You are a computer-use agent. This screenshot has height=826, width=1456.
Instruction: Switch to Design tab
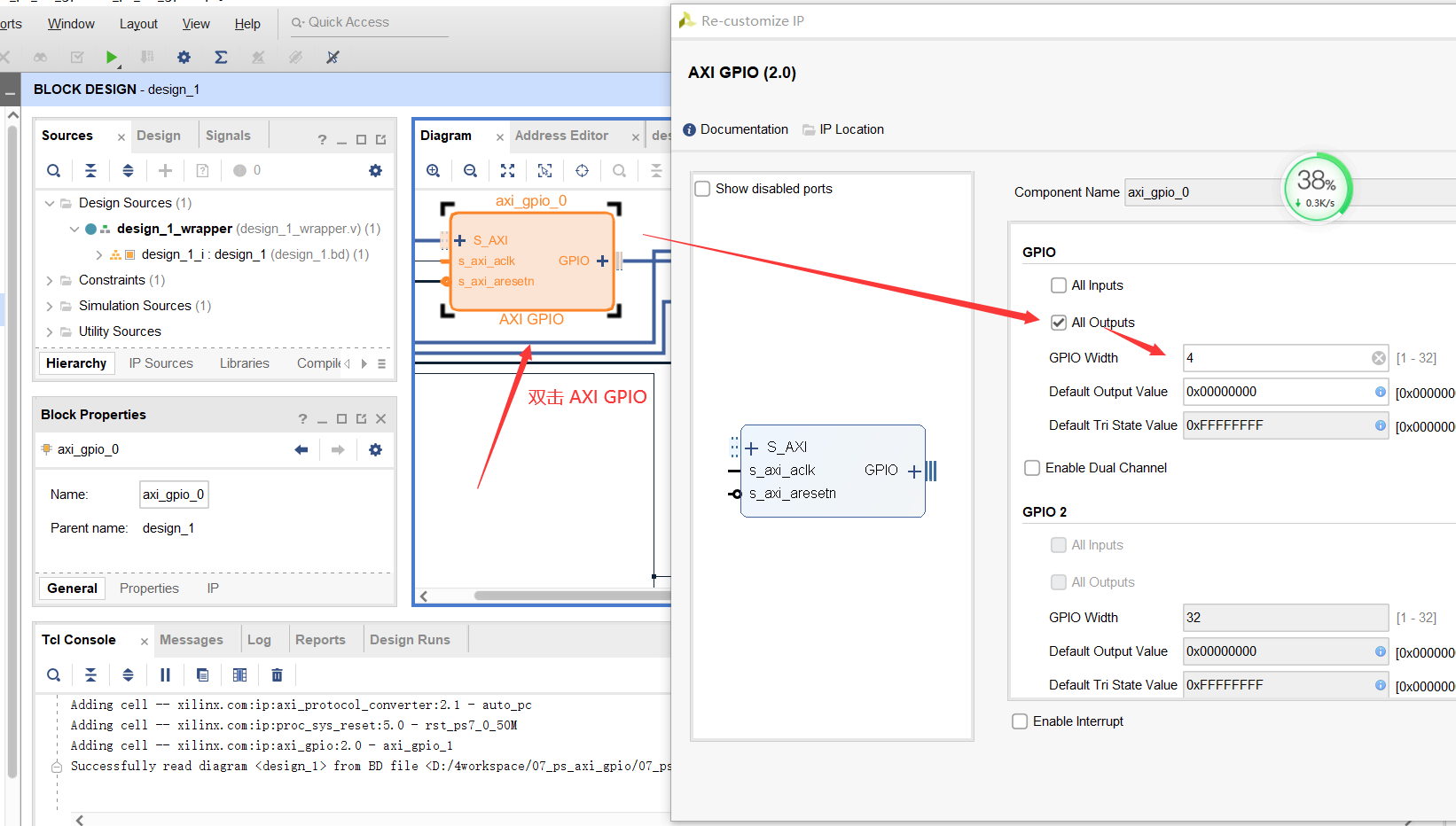click(159, 136)
